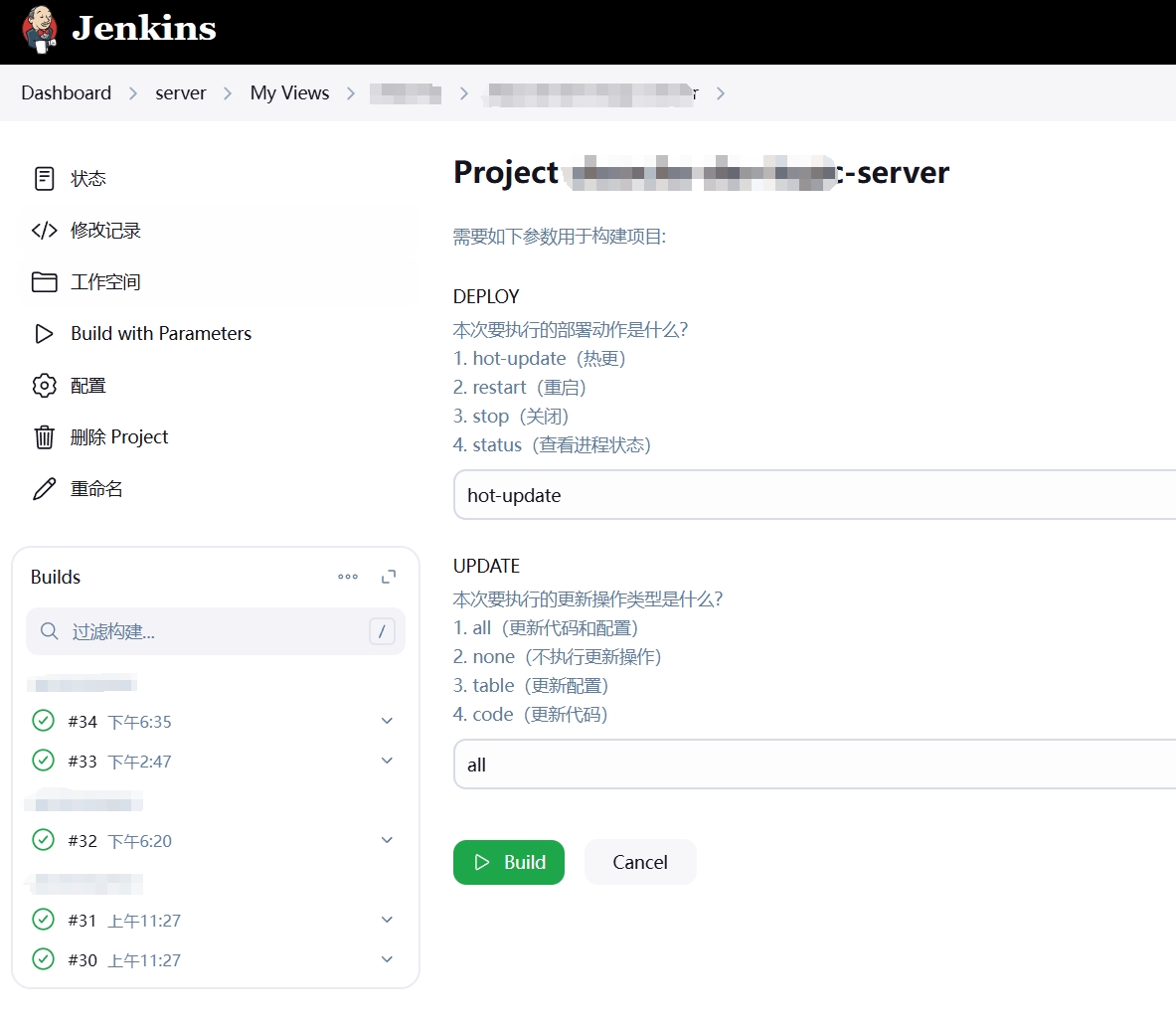Click the 工作空间 folder icon
Screen dimensions: 1176x1022
coord(45,282)
